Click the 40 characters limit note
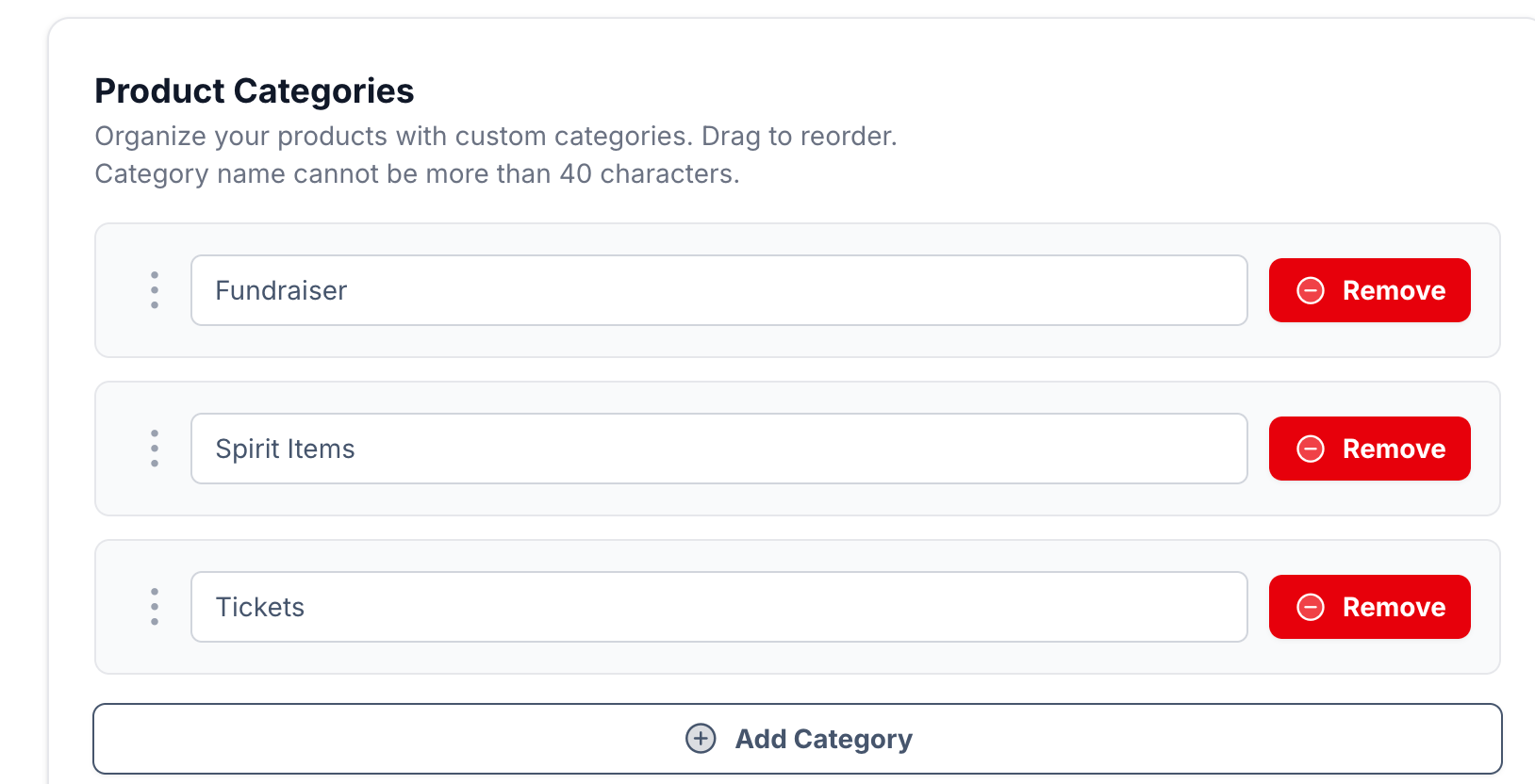The height and width of the screenshot is (784, 1535). coord(417,174)
